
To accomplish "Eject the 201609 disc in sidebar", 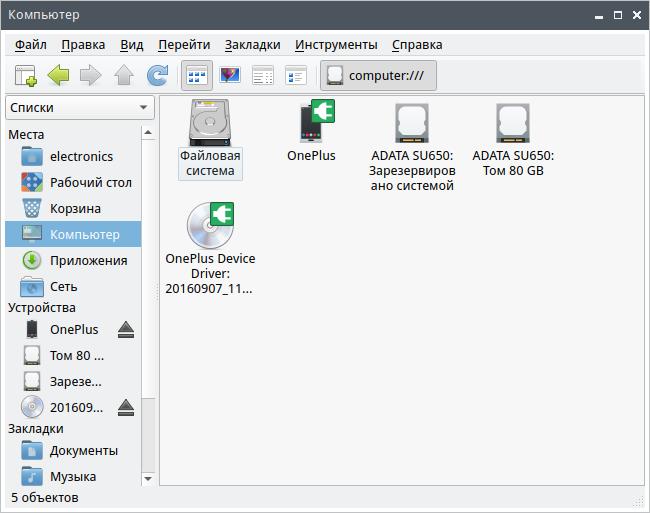I will [x=126, y=407].
